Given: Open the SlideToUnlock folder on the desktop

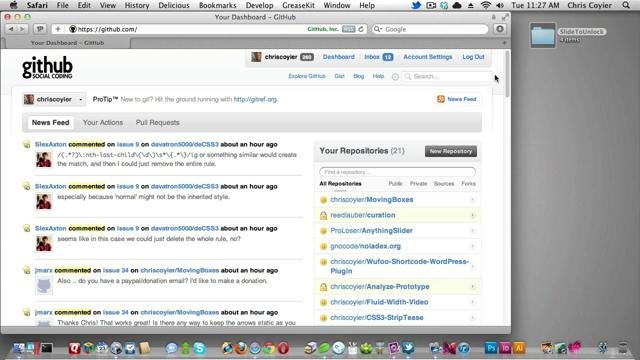Looking at the screenshot, I should pos(543,35).
